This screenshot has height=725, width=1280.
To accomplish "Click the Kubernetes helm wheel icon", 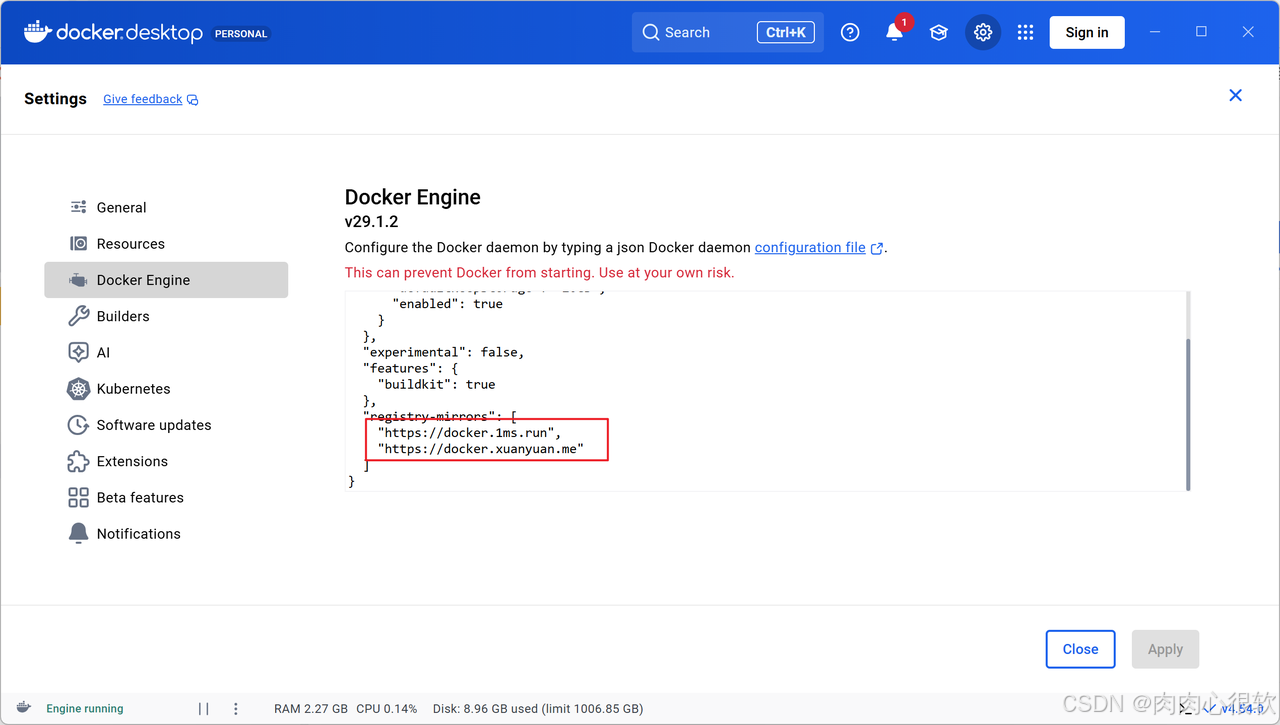I will click(x=78, y=389).
